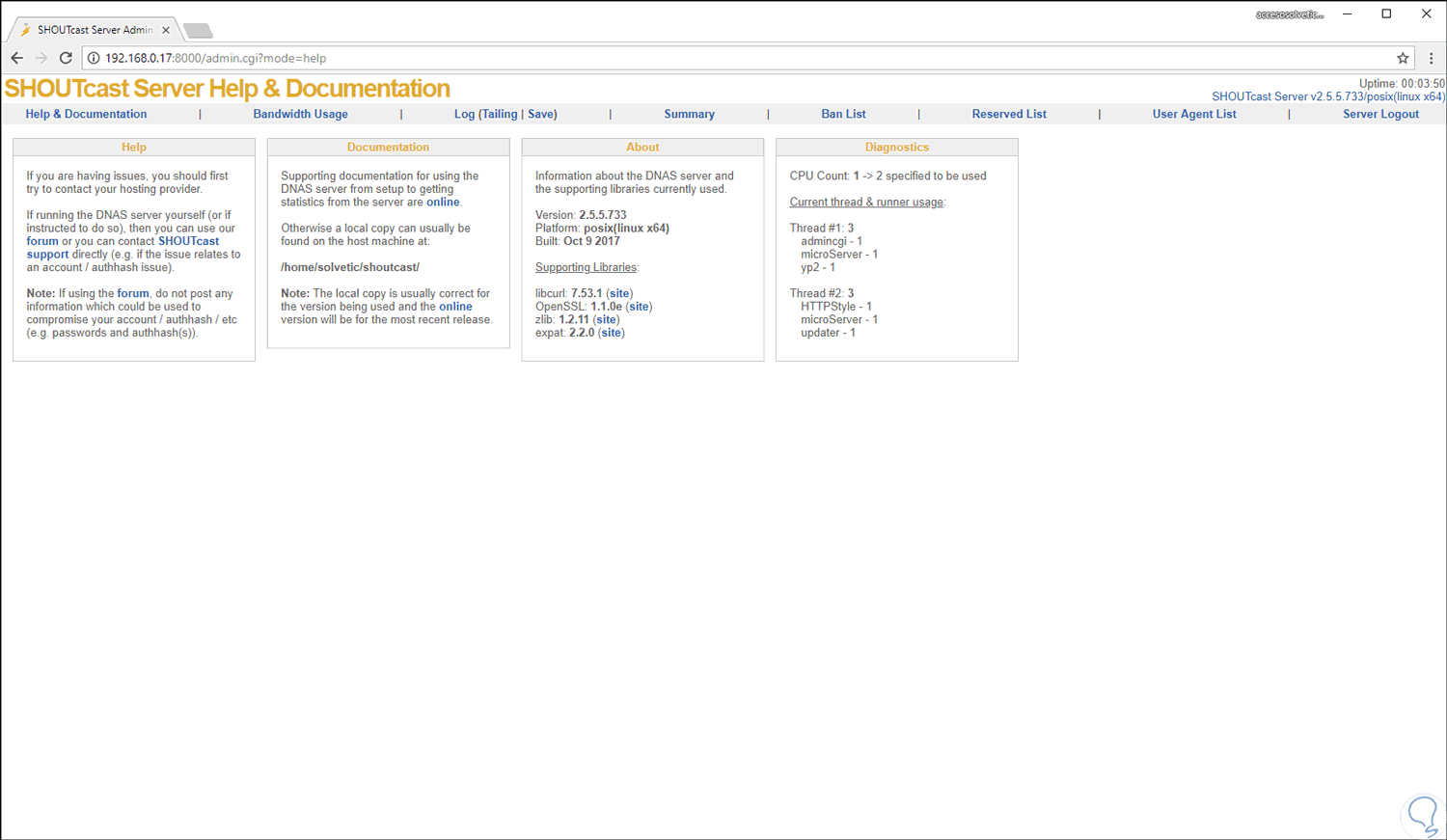Image resolution: width=1447 pixels, height=840 pixels.
Task: Open the Ban List page
Action: (x=843, y=114)
